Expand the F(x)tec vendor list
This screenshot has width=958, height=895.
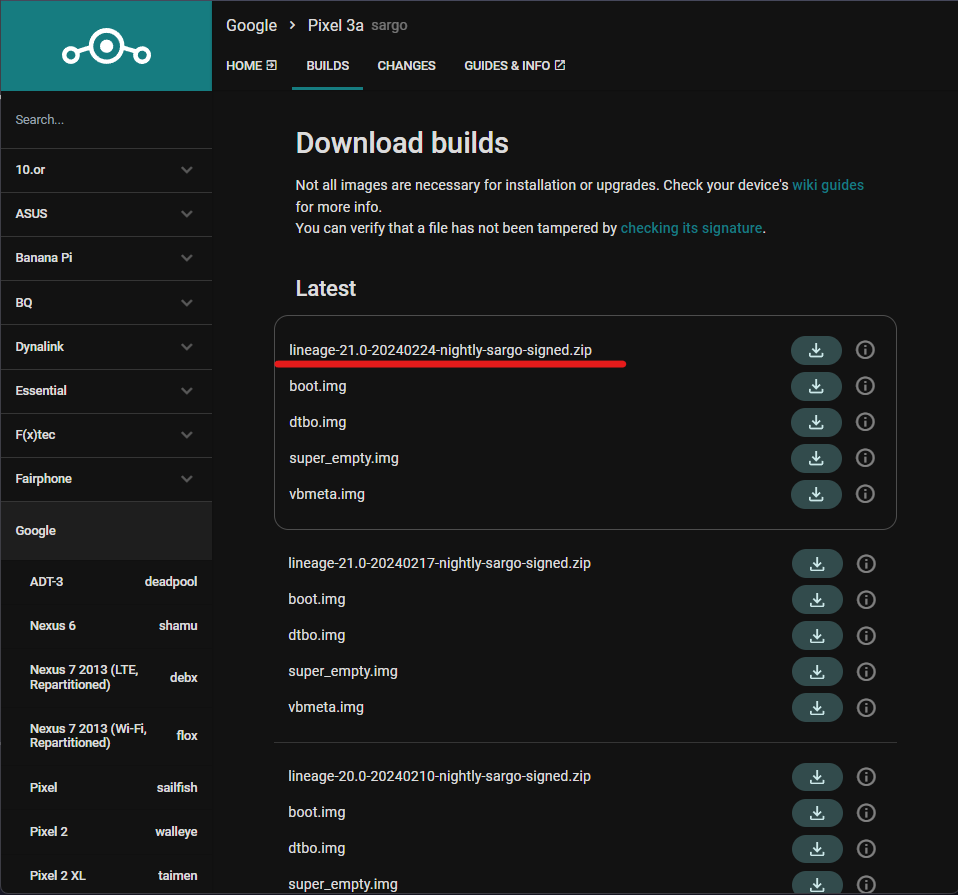(106, 434)
